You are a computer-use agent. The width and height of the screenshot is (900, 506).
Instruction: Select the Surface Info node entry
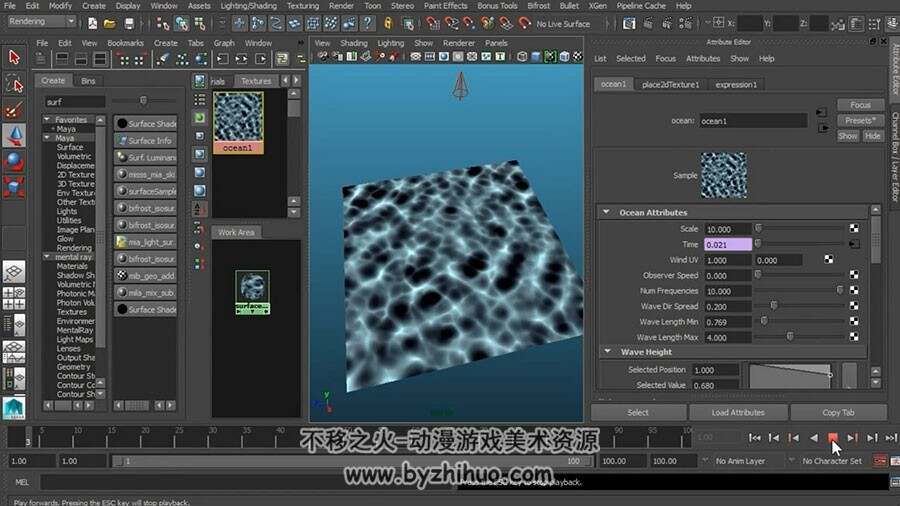coord(145,140)
